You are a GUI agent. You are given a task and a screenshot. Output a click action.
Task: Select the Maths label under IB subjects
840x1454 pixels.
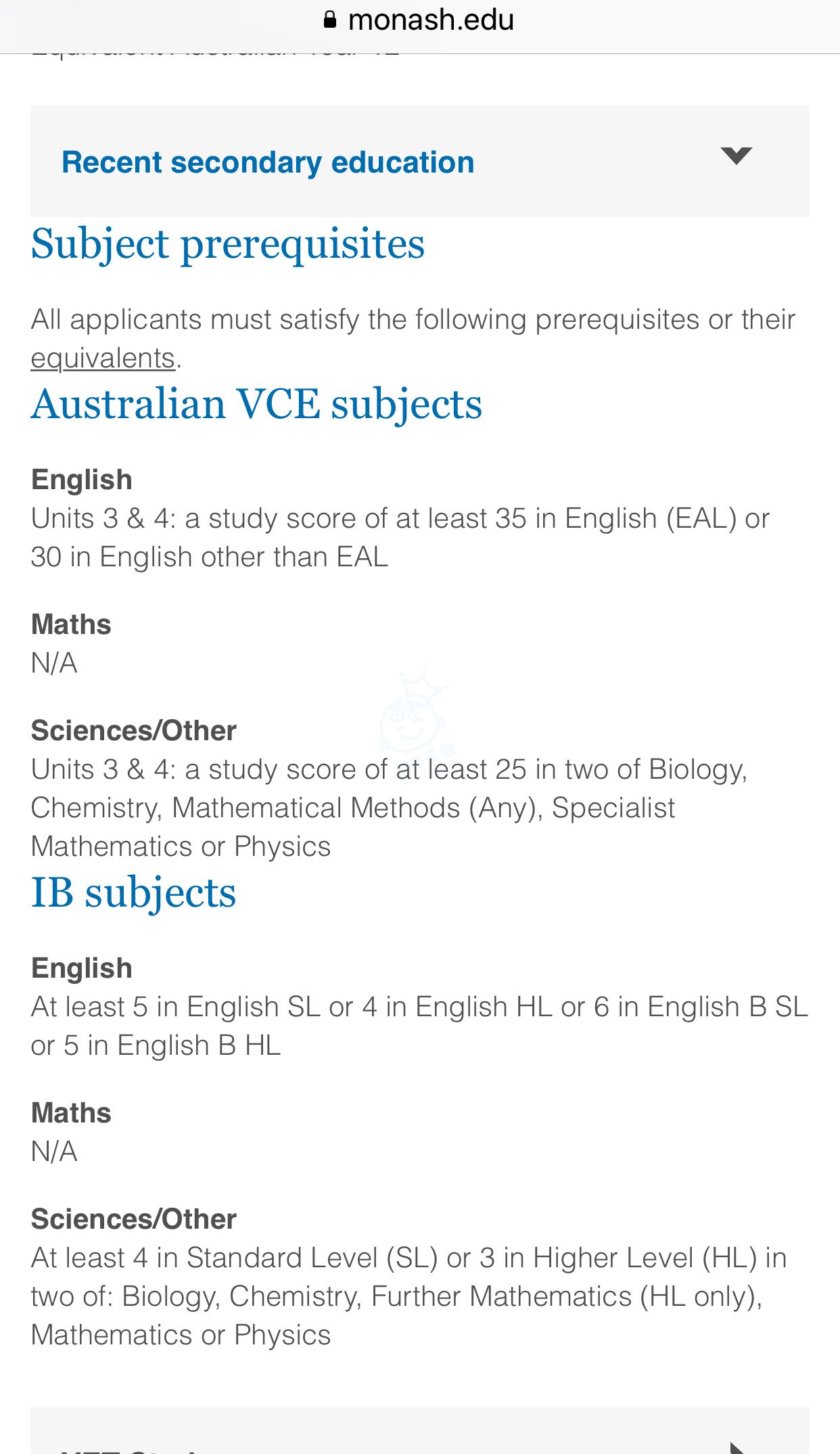71,1112
